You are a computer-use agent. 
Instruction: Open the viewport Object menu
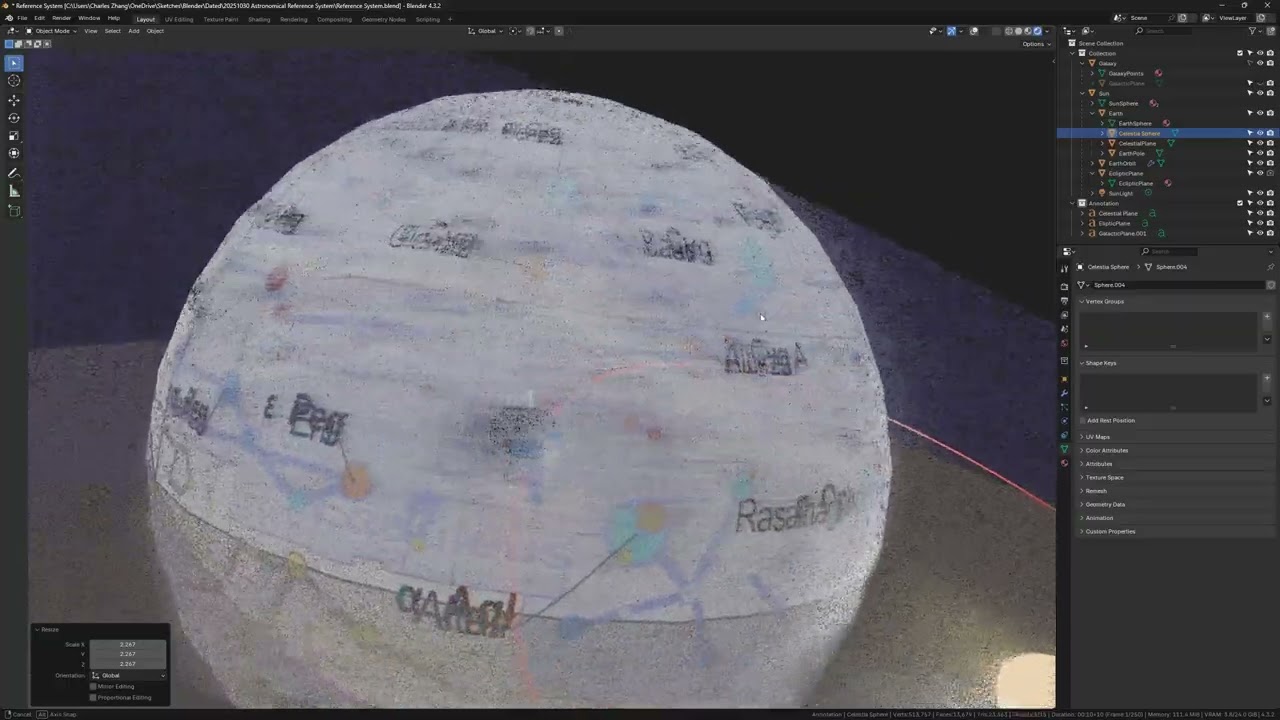(x=155, y=31)
